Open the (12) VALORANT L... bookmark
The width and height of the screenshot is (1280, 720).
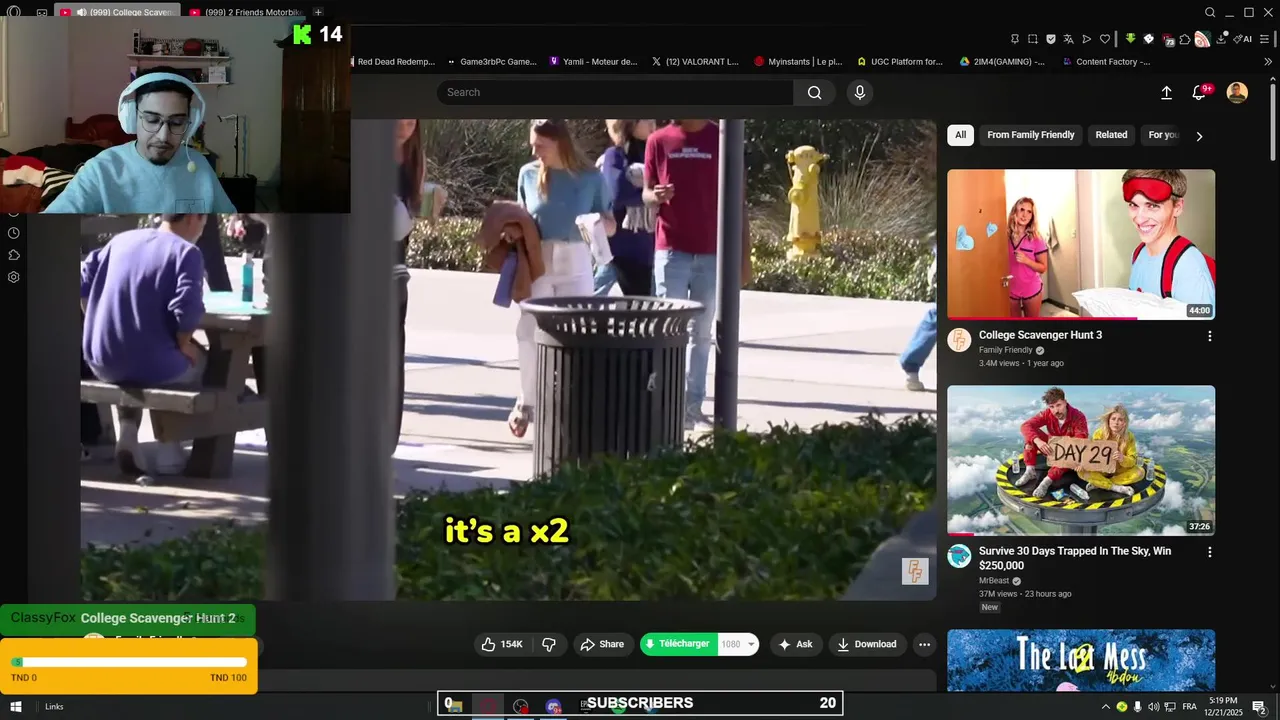click(x=696, y=61)
